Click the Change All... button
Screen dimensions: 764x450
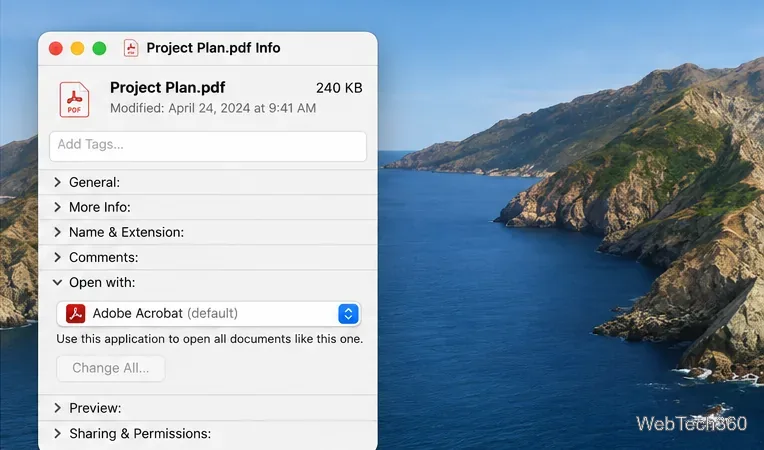[x=111, y=368]
